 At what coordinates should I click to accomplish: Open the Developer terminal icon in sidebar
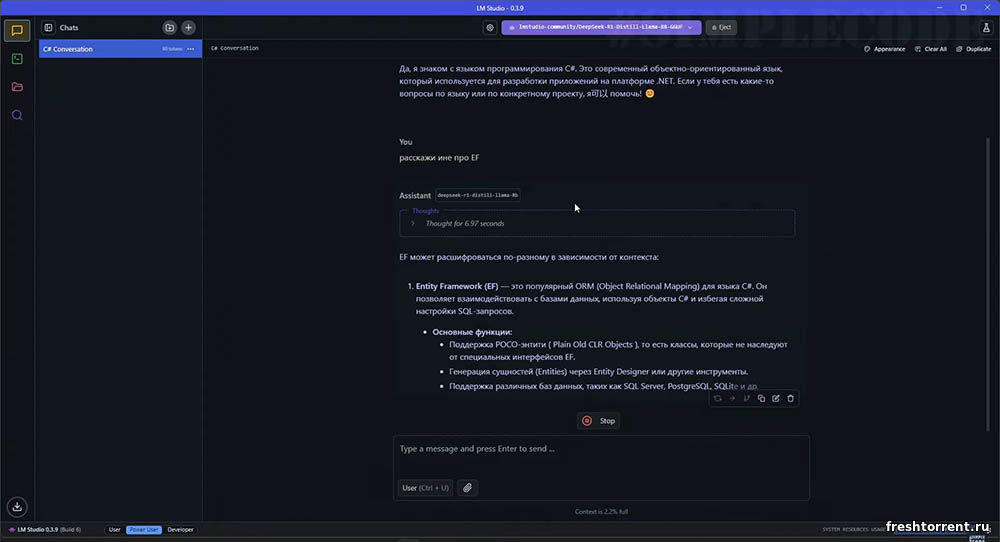[x=17, y=59]
